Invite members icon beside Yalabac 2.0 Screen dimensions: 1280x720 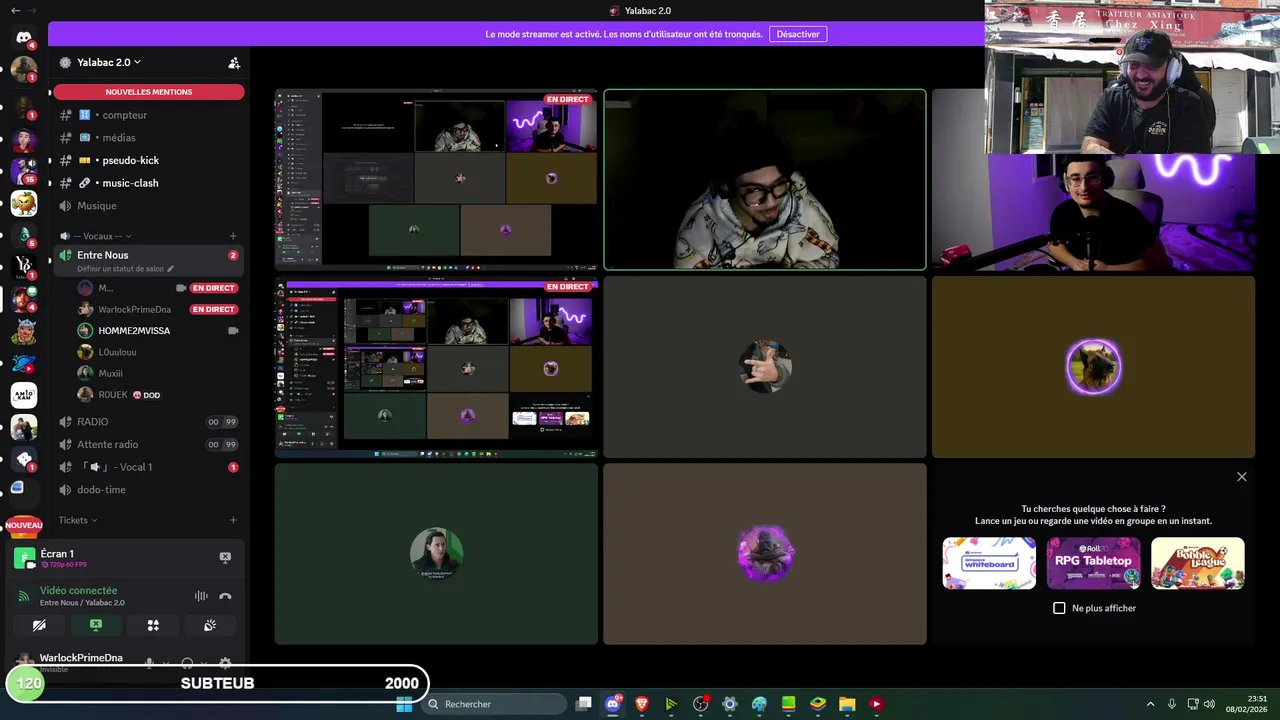pyautogui.click(x=234, y=62)
